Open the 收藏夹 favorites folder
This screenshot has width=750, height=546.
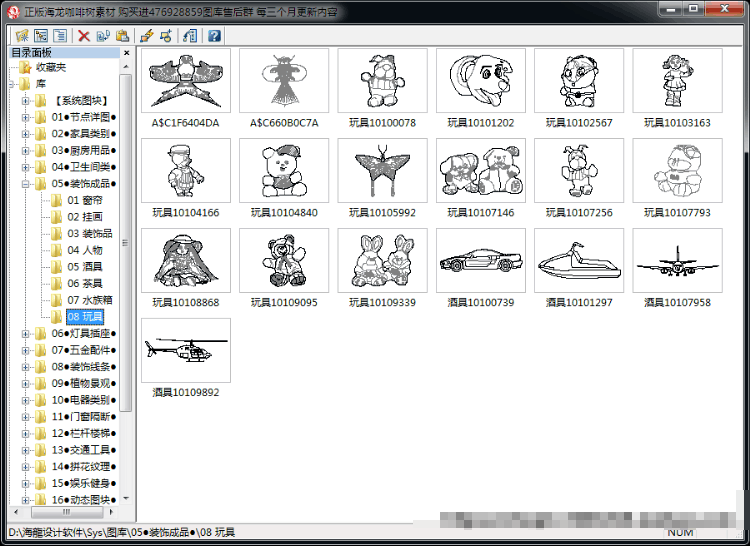(51, 67)
